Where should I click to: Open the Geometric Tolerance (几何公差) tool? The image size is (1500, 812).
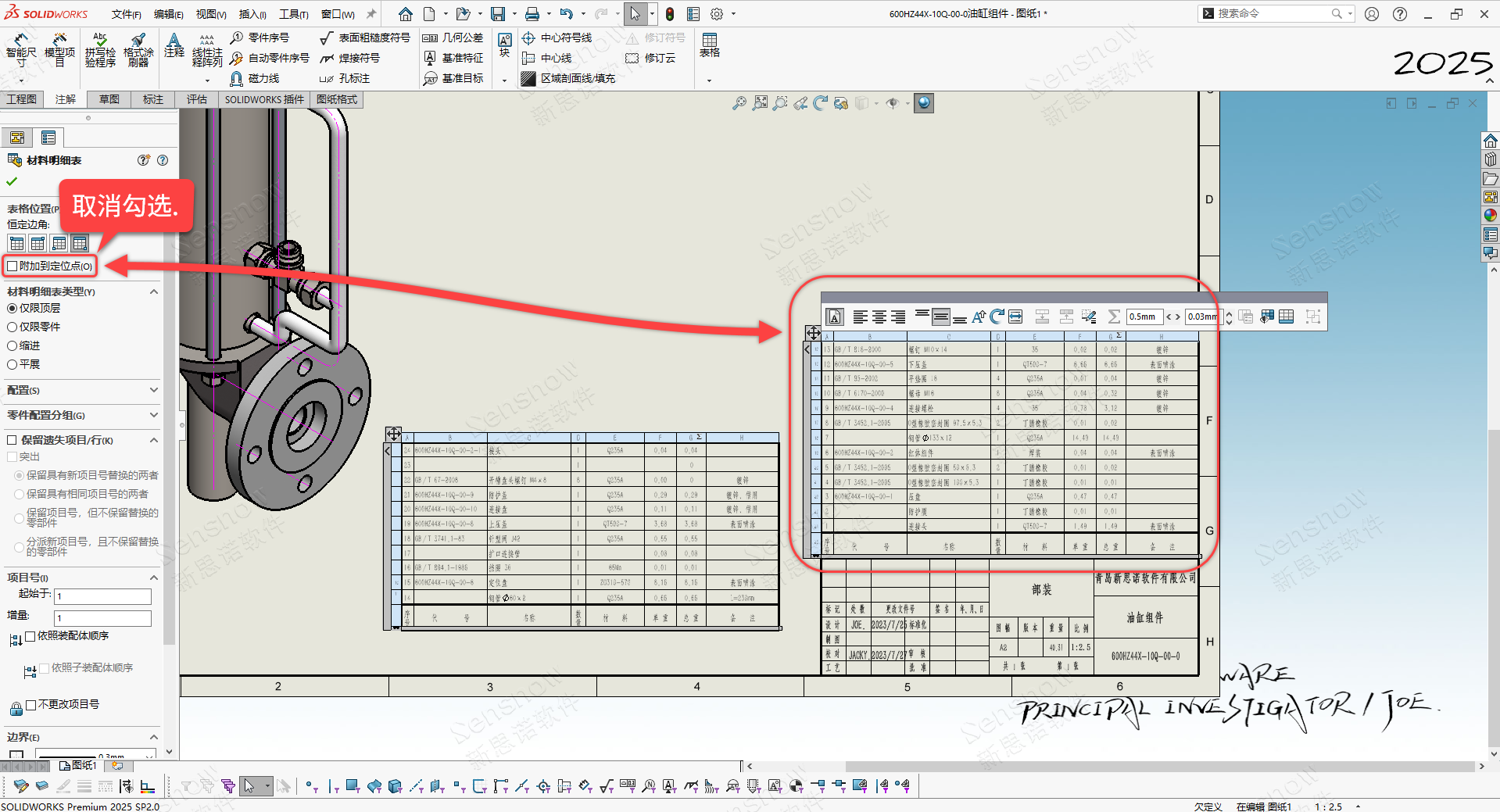[453, 38]
